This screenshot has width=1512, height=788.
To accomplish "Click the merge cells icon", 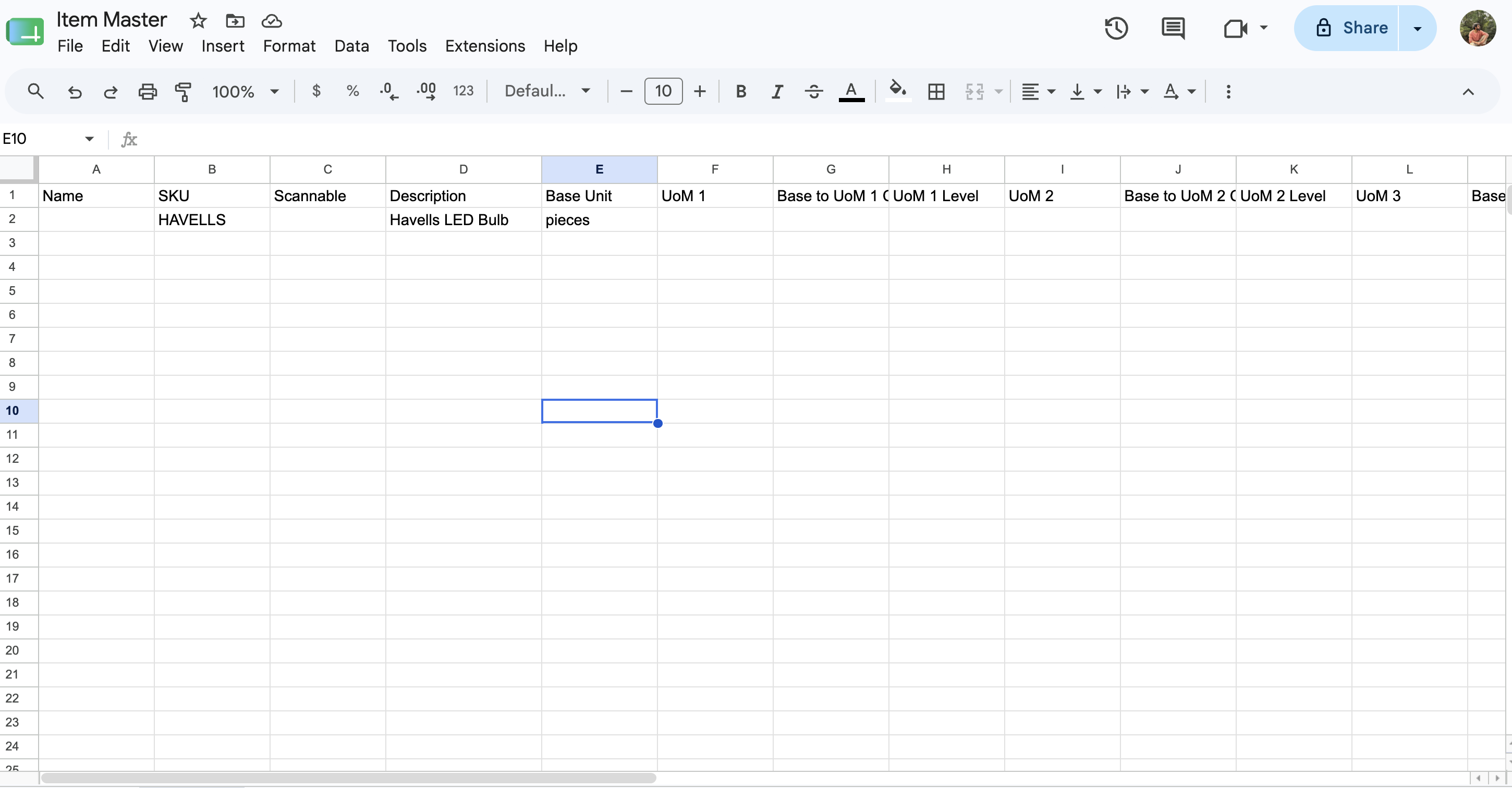I will point(974,92).
